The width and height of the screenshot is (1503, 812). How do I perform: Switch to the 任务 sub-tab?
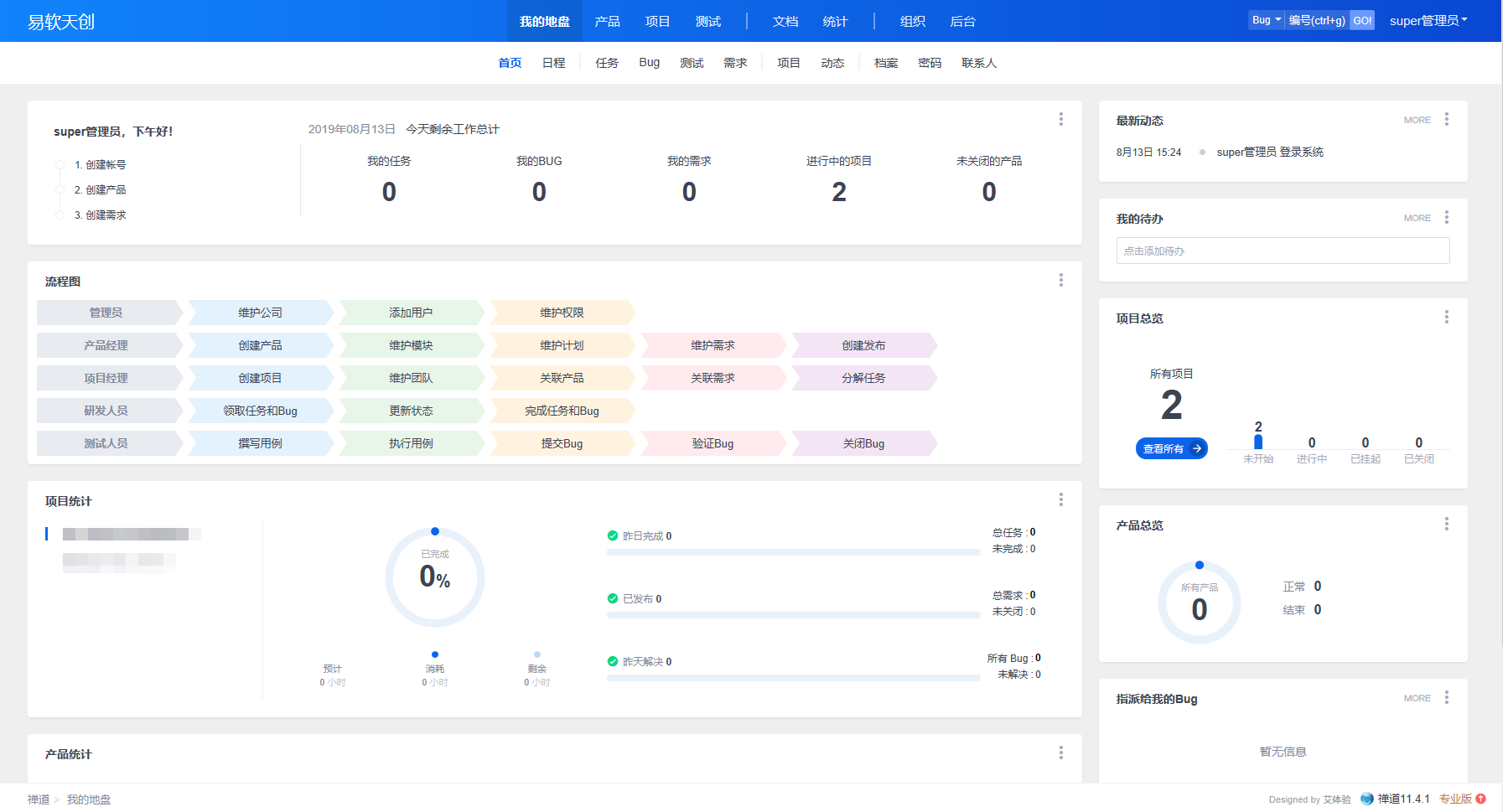pyautogui.click(x=607, y=63)
